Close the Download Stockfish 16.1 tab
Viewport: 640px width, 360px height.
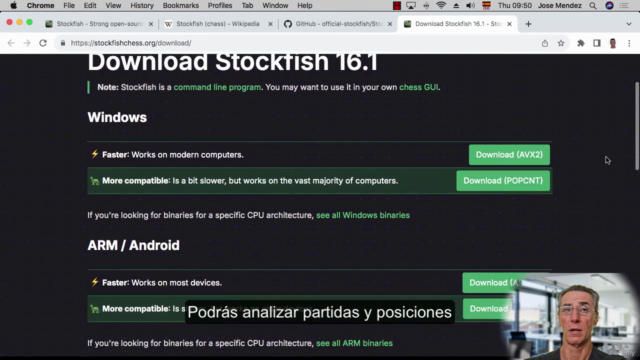point(509,24)
